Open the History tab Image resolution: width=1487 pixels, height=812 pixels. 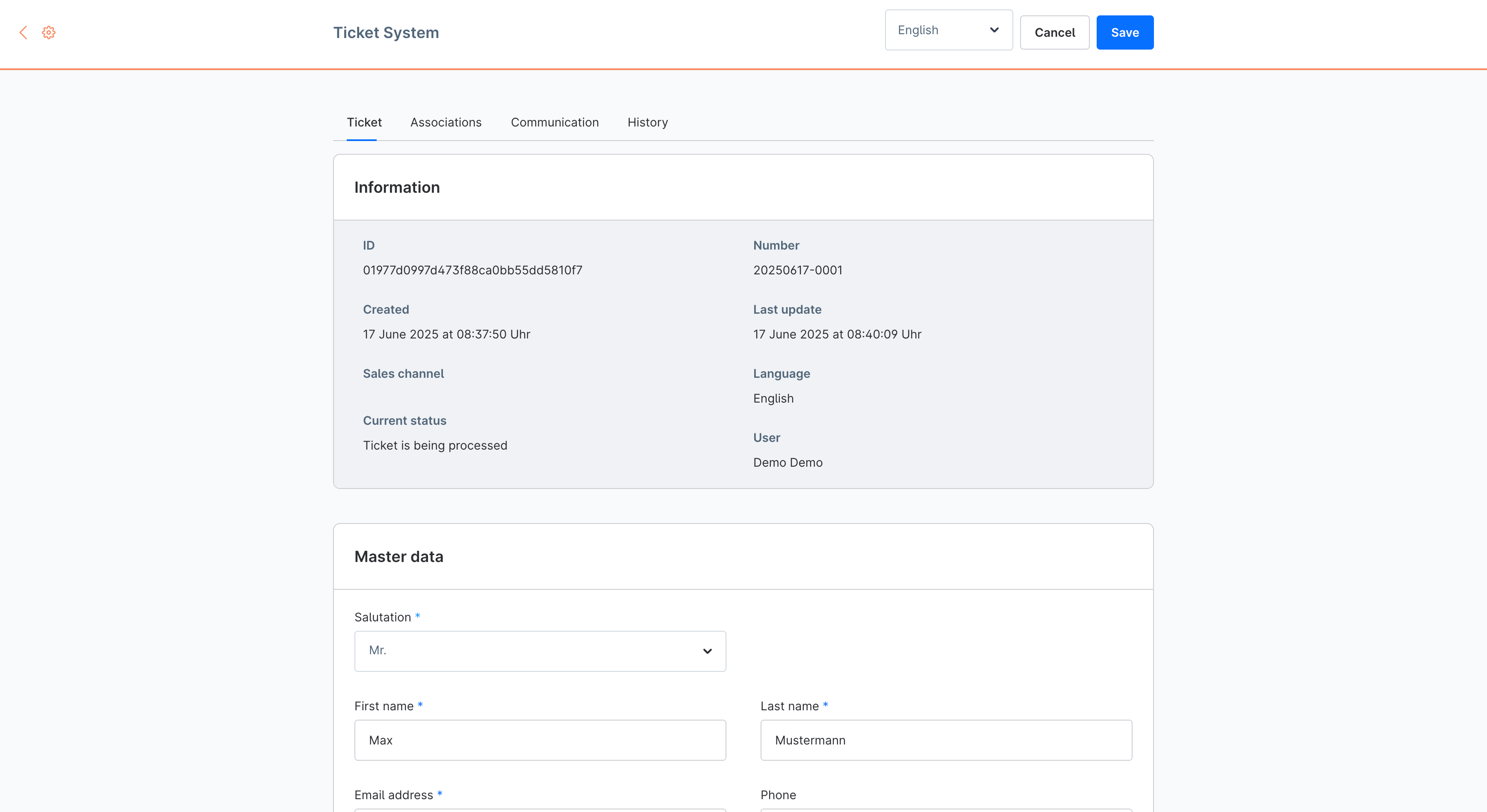pos(647,122)
